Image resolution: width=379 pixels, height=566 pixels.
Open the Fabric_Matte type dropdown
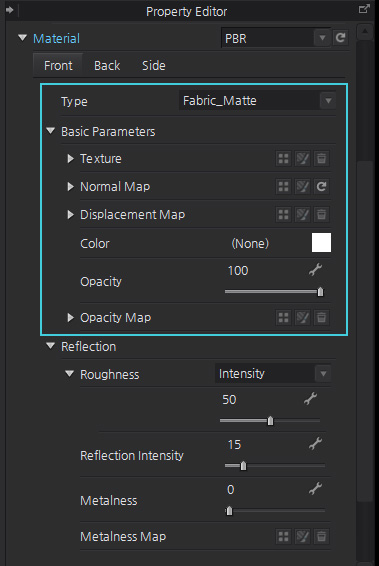tap(257, 100)
